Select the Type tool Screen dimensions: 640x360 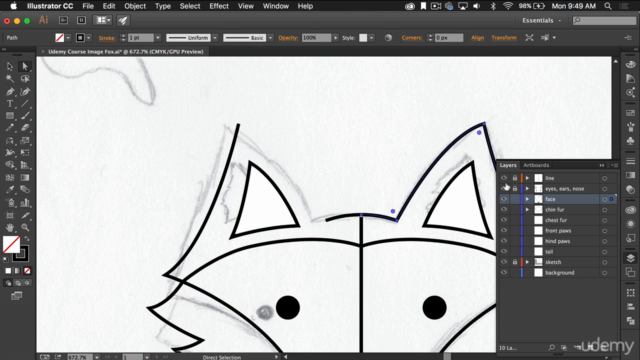click(x=10, y=104)
